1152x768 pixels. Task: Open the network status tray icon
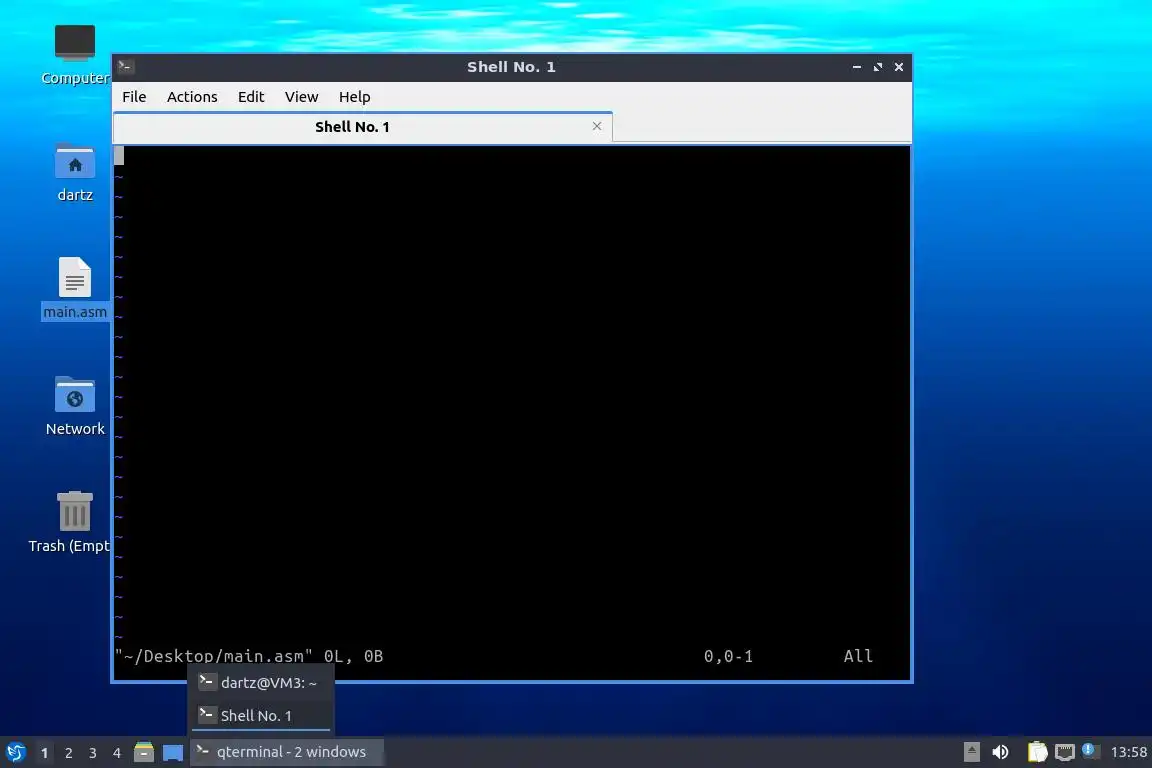point(1065,752)
